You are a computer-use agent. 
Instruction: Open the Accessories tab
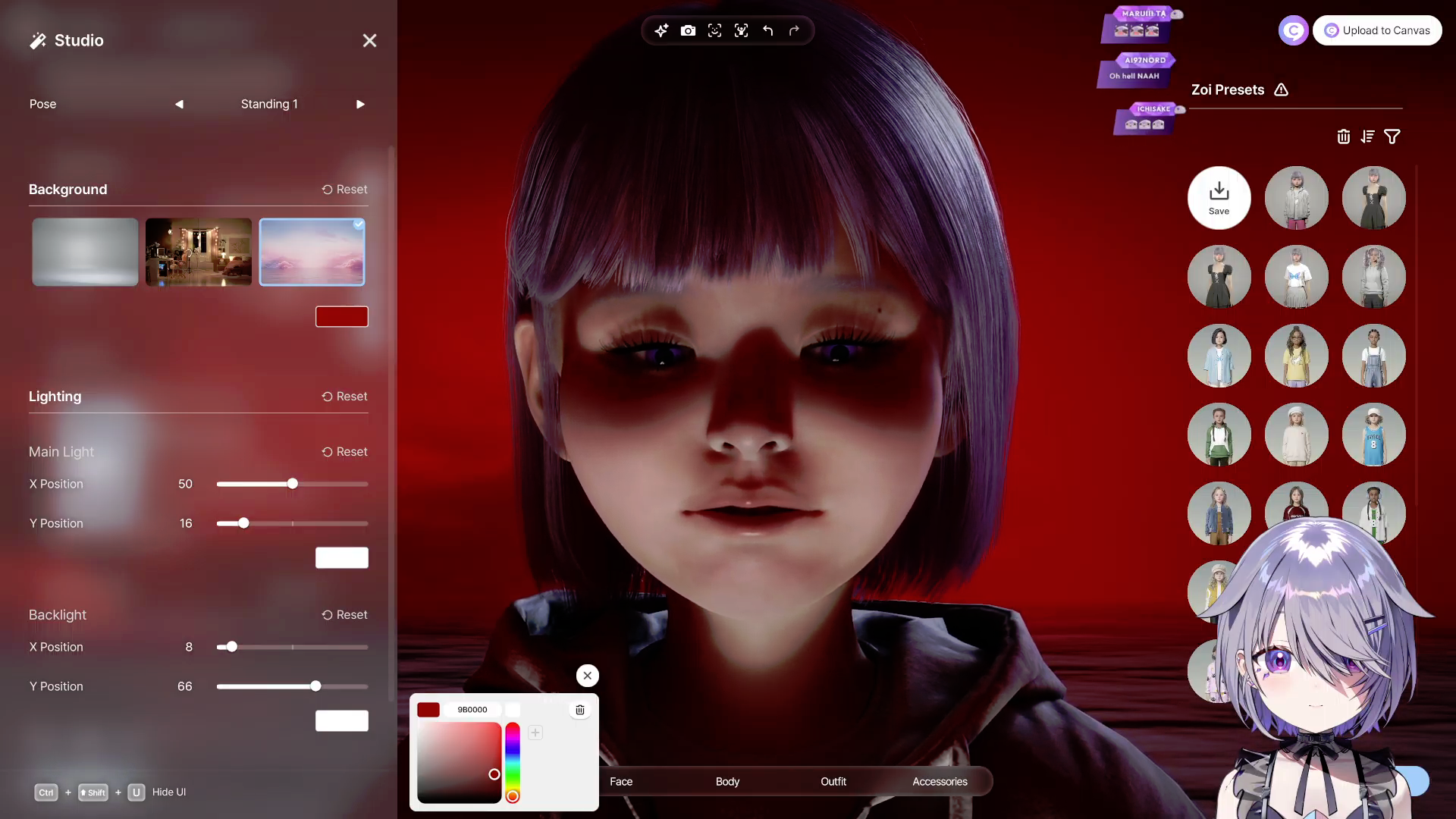940,781
